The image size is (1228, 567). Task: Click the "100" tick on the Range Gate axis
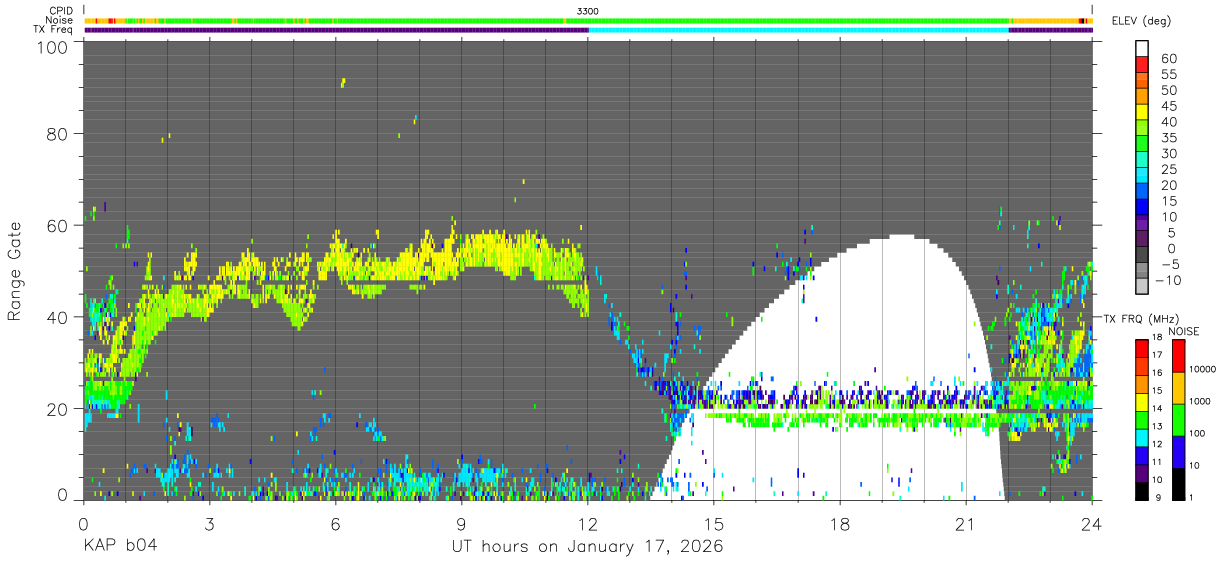point(52,47)
